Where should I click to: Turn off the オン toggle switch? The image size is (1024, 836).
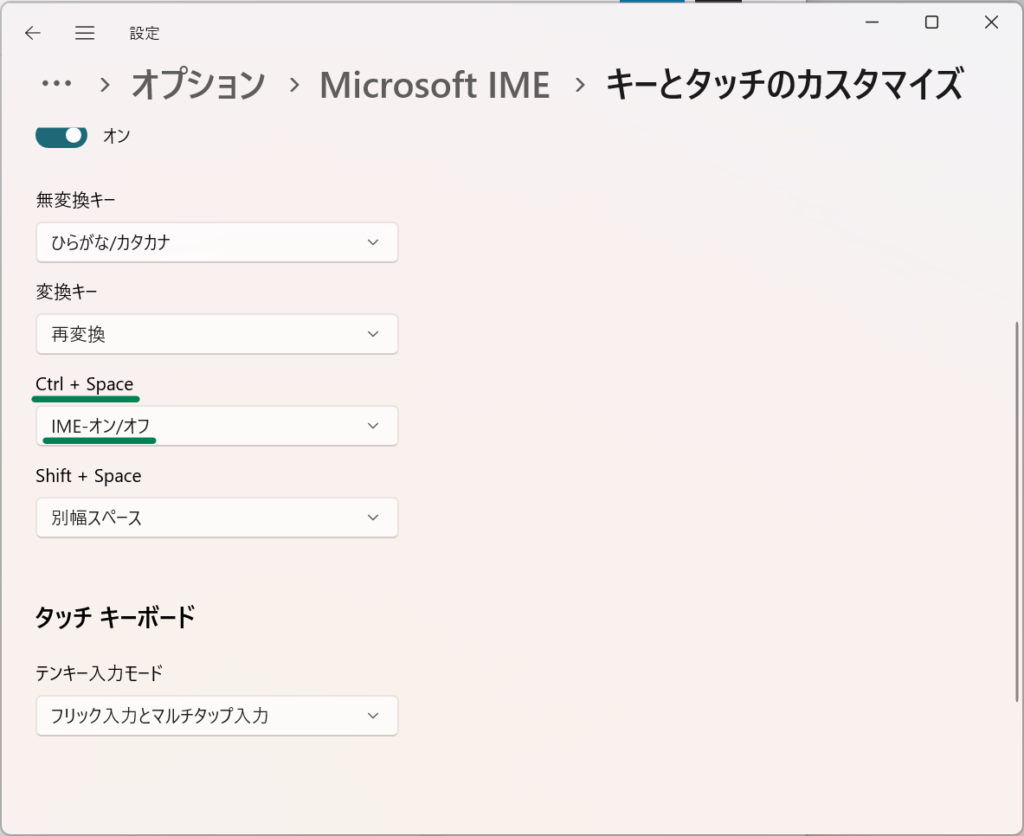click(61, 136)
